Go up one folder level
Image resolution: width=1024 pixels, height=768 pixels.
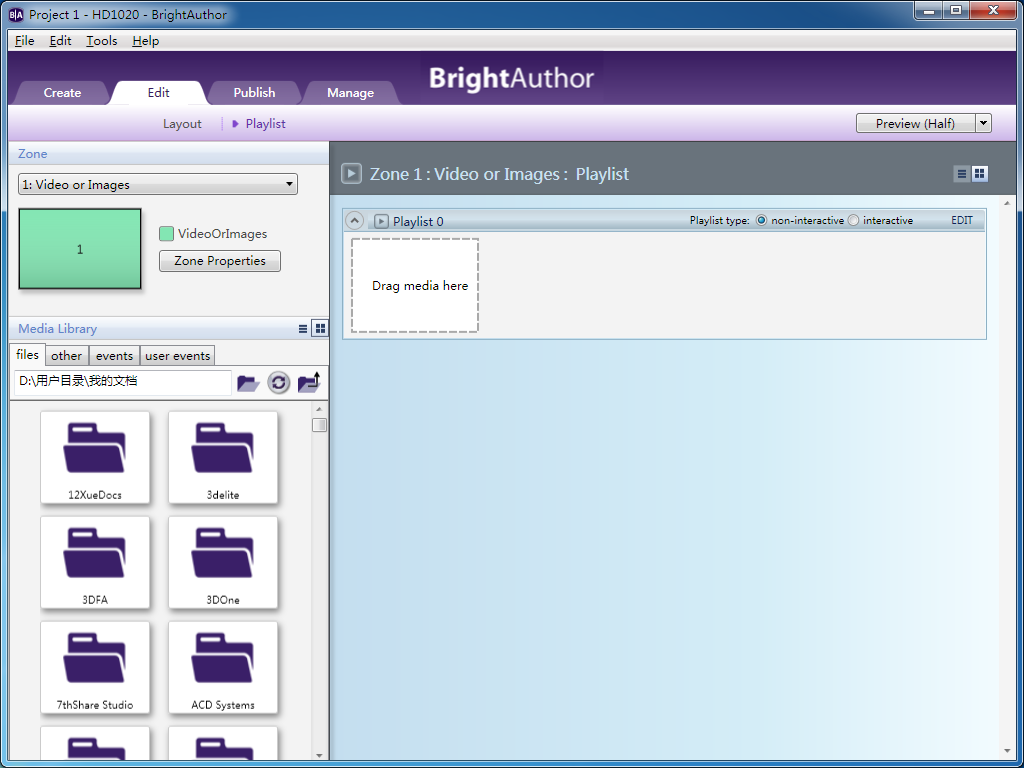point(310,382)
